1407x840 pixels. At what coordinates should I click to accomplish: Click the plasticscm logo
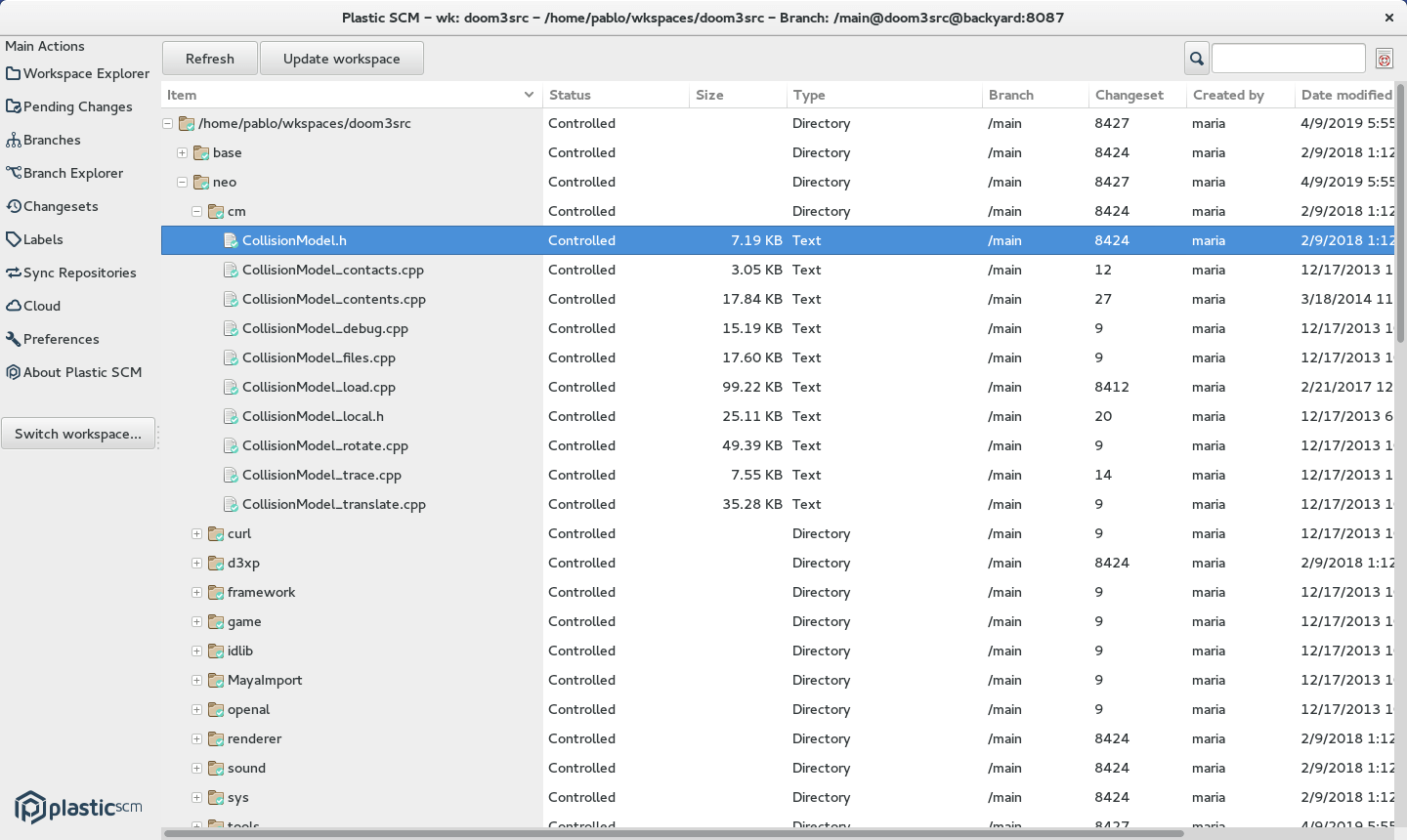[x=78, y=807]
